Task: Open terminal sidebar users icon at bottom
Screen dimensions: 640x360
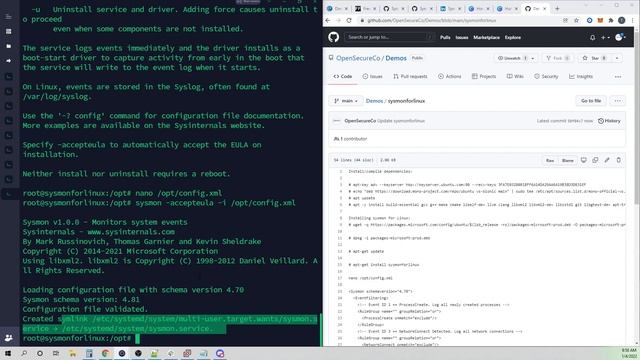Action: point(9,338)
